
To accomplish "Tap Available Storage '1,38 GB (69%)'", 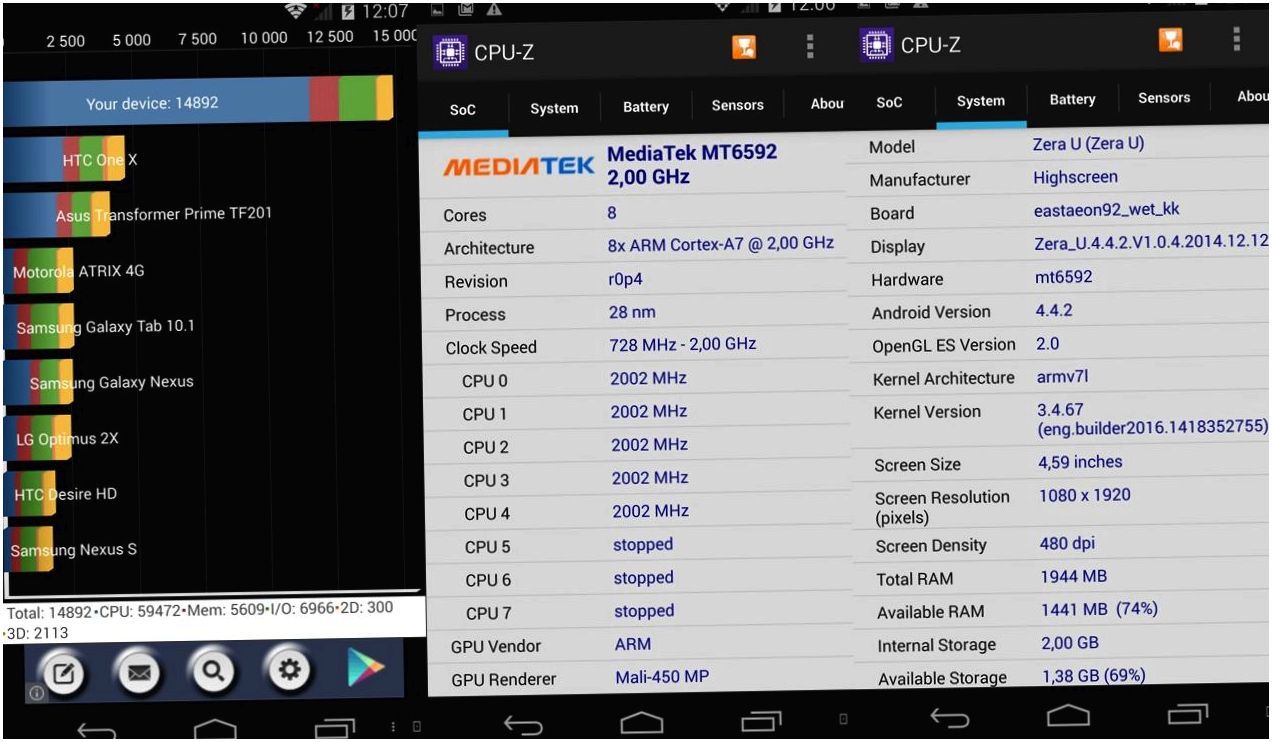I will click(1094, 676).
